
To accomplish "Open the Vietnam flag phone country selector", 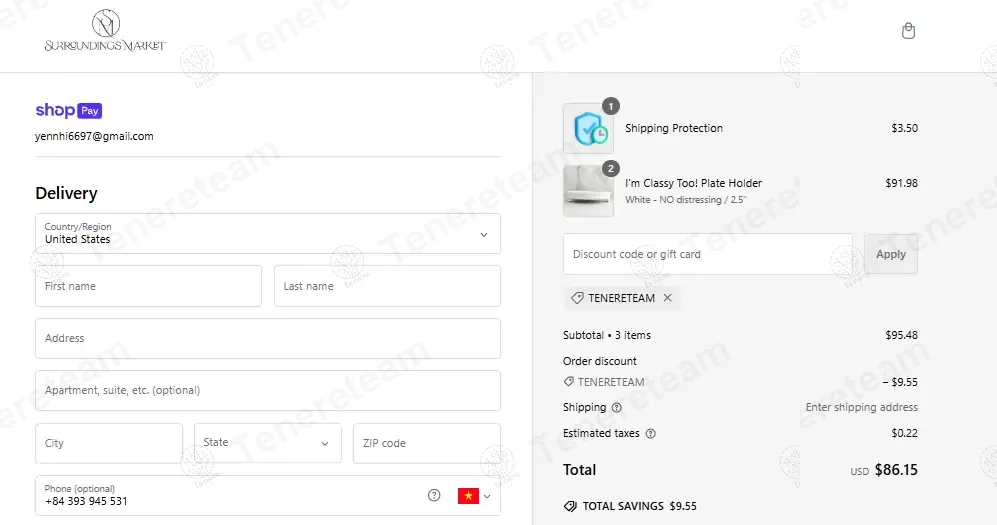I will (x=474, y=496).
